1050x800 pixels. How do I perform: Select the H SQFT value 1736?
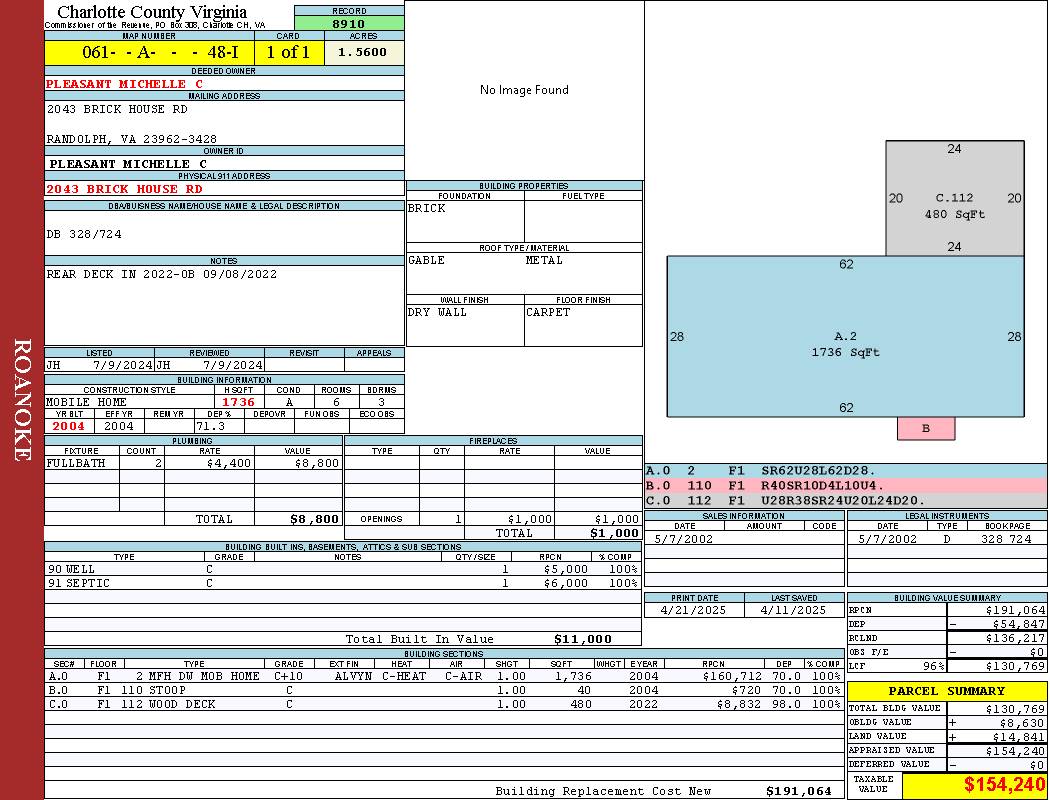pyautogui.click(x=239, y=402)
